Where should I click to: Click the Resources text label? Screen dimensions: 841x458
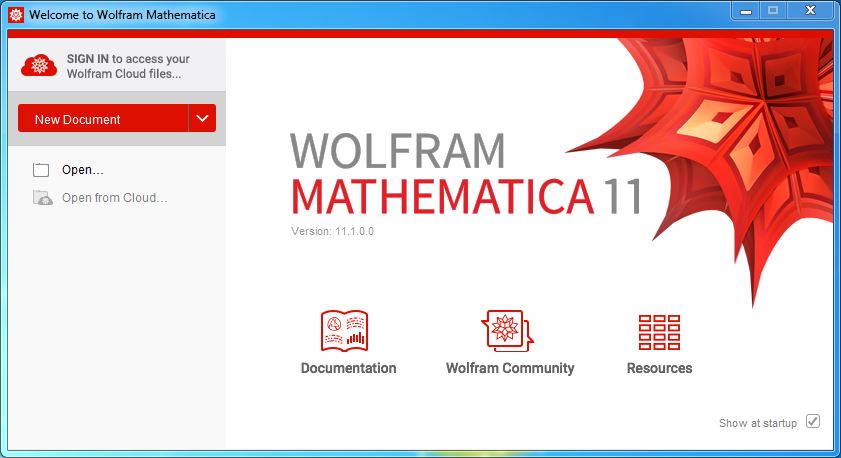click(x=659, y=368)
